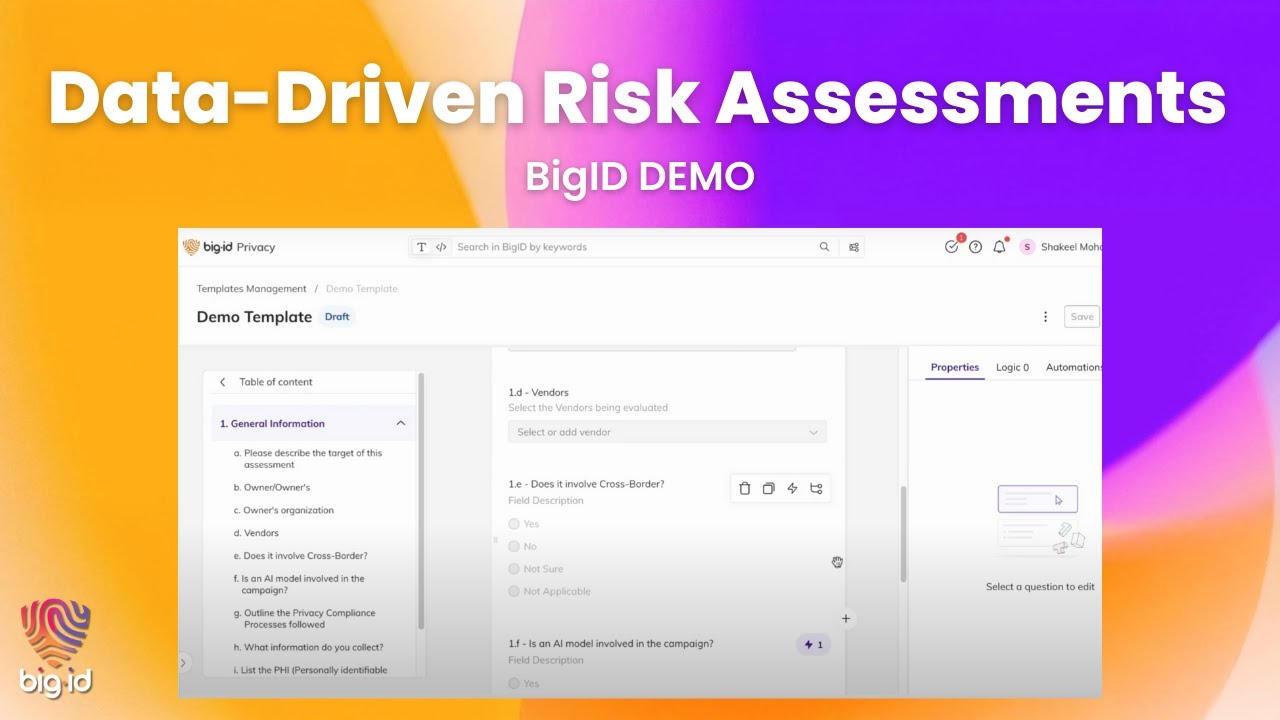Open the three-dot more options menu
Image resolution: width=1280 pixels, height=720 pixels.
click(1045, 317)
